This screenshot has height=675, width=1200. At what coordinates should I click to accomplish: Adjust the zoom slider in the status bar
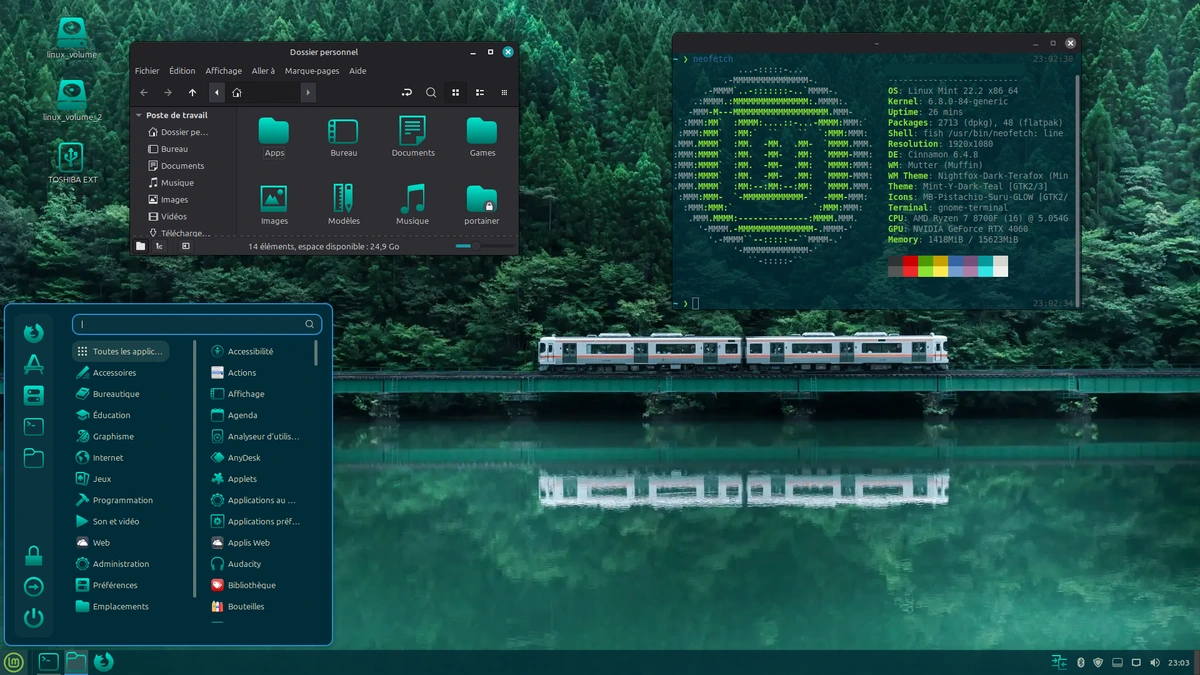click(476, 245)
